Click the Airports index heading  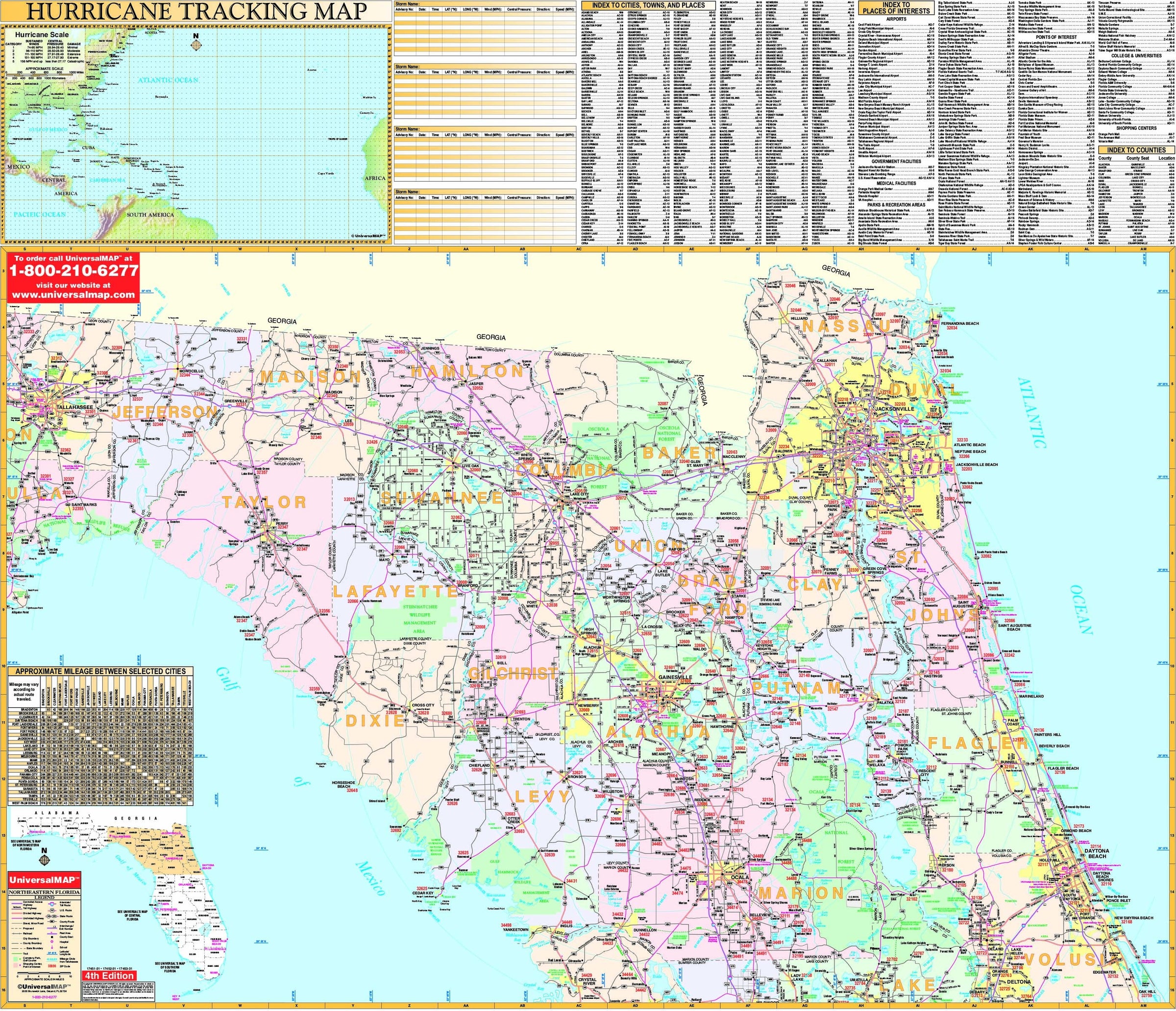[896, 19]
